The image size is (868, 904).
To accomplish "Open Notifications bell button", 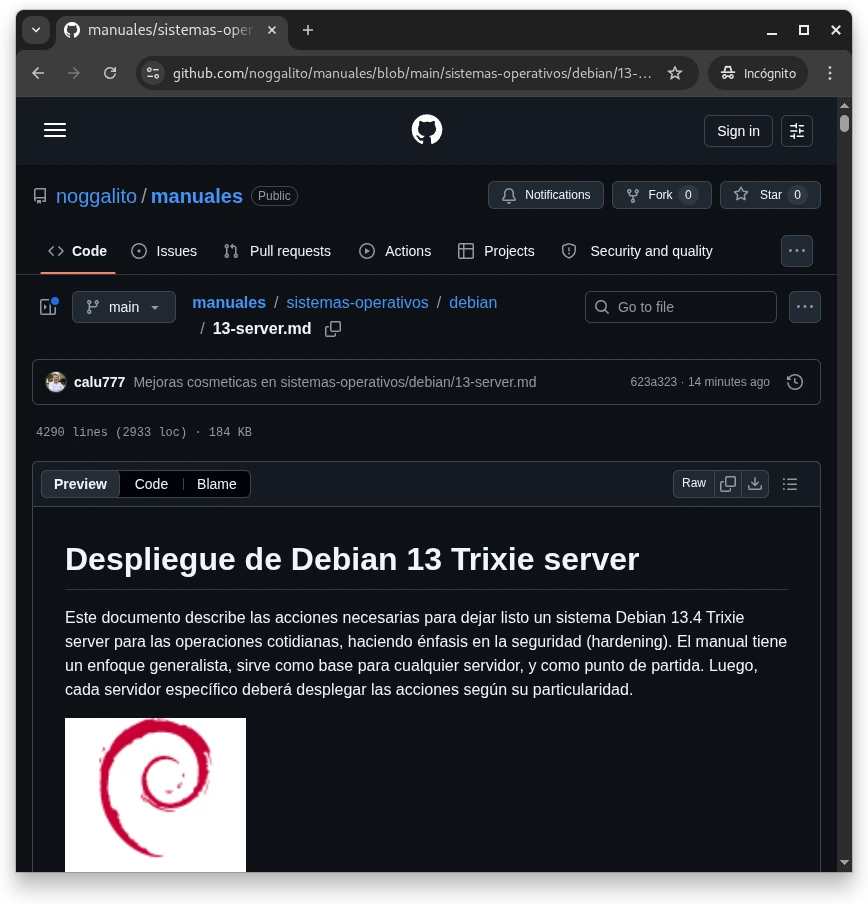I will [x=545, y=195].
